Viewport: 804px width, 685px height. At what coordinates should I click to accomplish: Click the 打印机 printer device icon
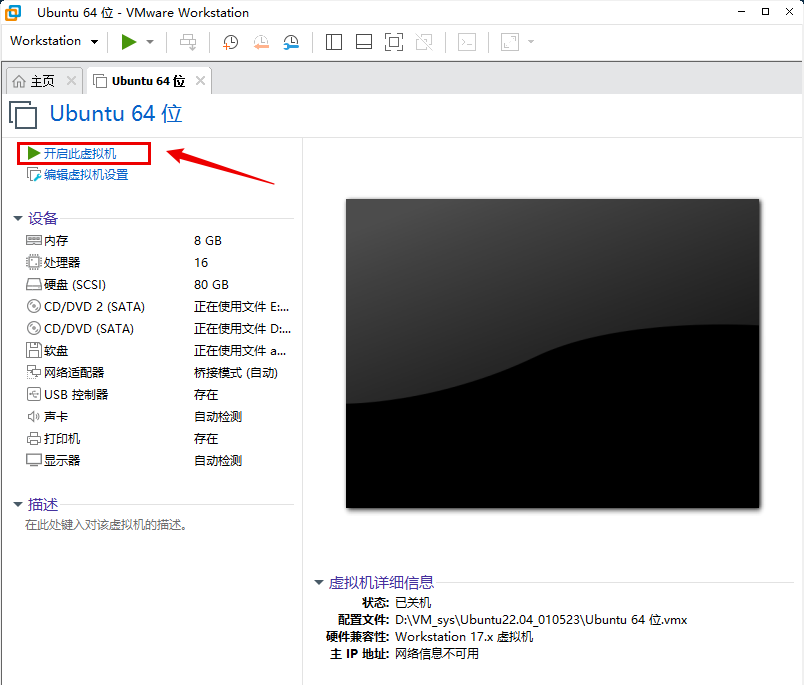[x=34, y=438]
